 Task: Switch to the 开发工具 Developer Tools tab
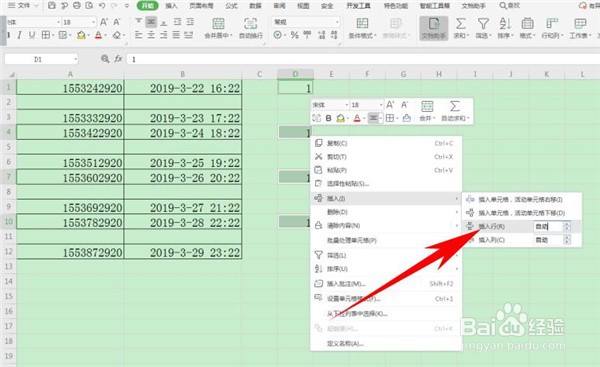point(358,6)
